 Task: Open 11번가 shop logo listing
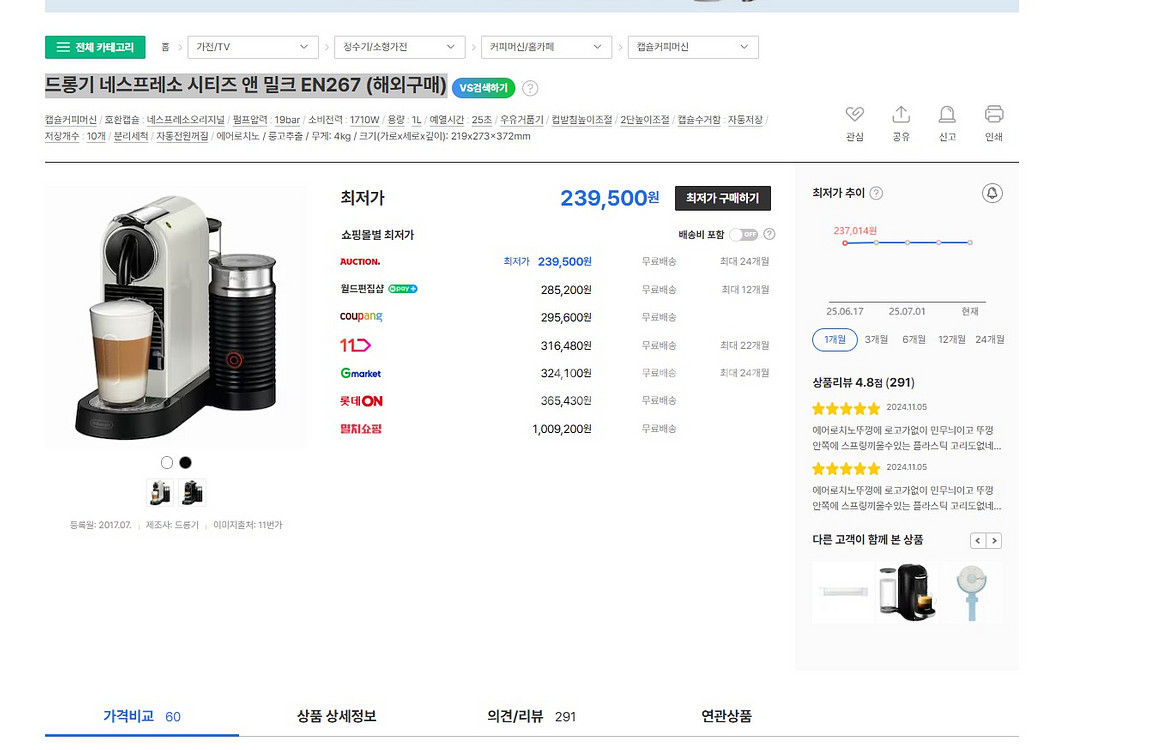pyautogui.click(x=355, y=345)
